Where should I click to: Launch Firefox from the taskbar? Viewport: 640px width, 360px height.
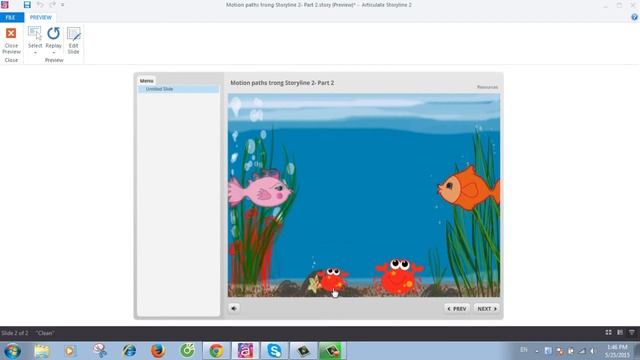point(158,351)
